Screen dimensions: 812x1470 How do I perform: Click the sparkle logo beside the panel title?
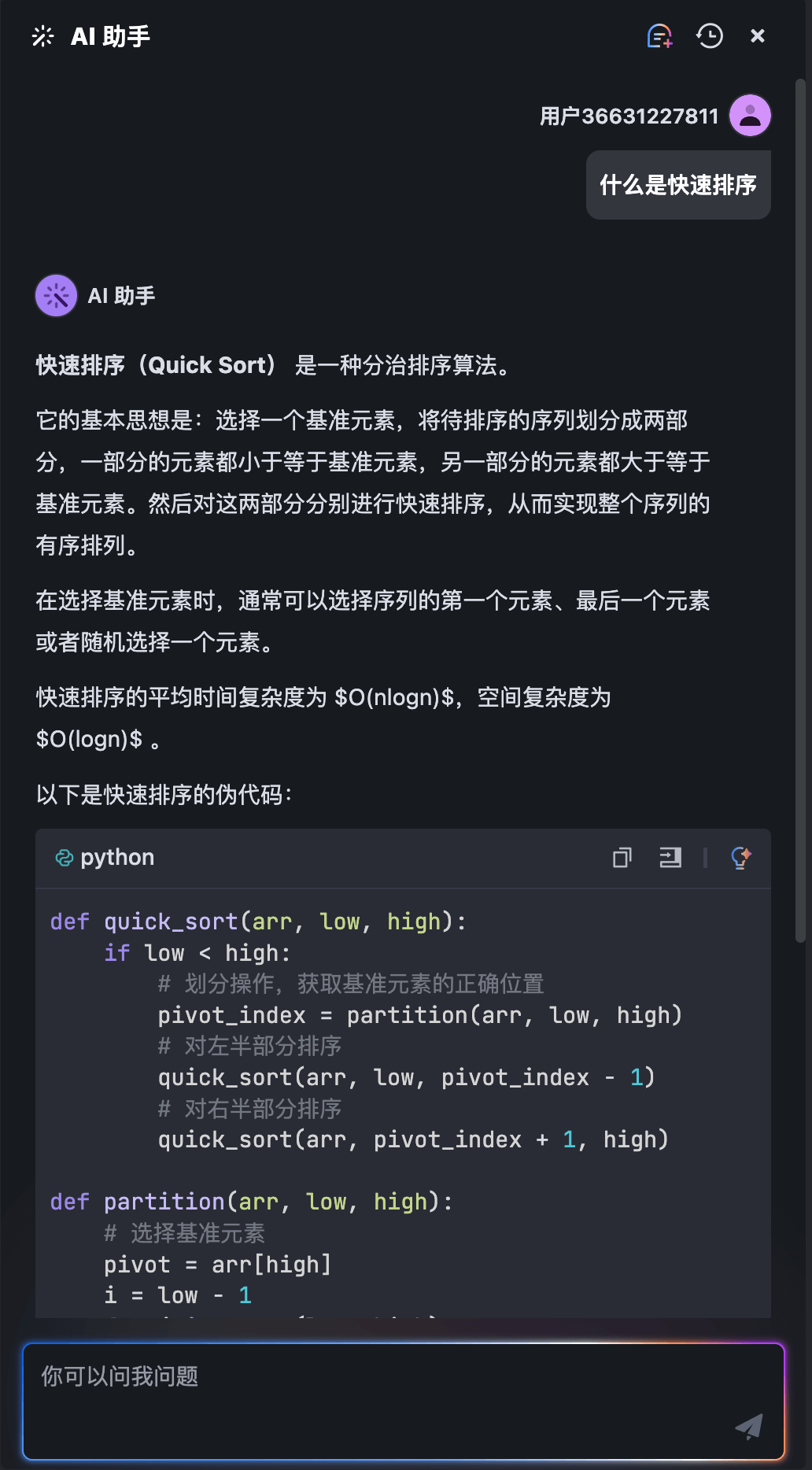(43, 36)
